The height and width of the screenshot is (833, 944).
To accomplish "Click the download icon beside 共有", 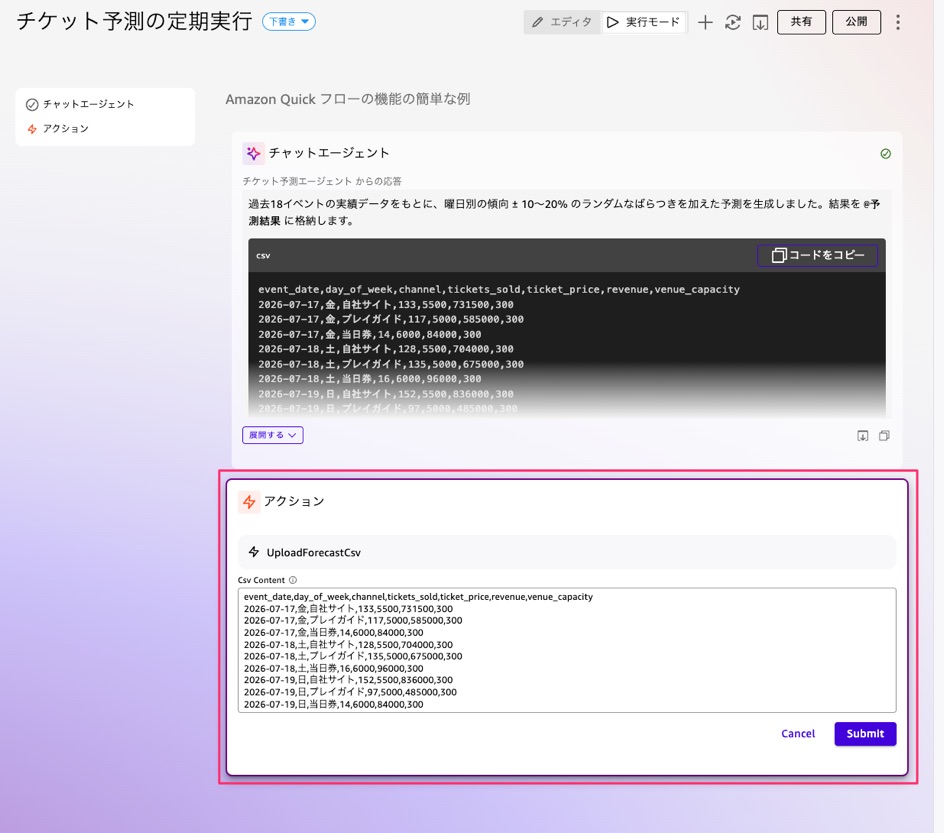I will point(760,22).
